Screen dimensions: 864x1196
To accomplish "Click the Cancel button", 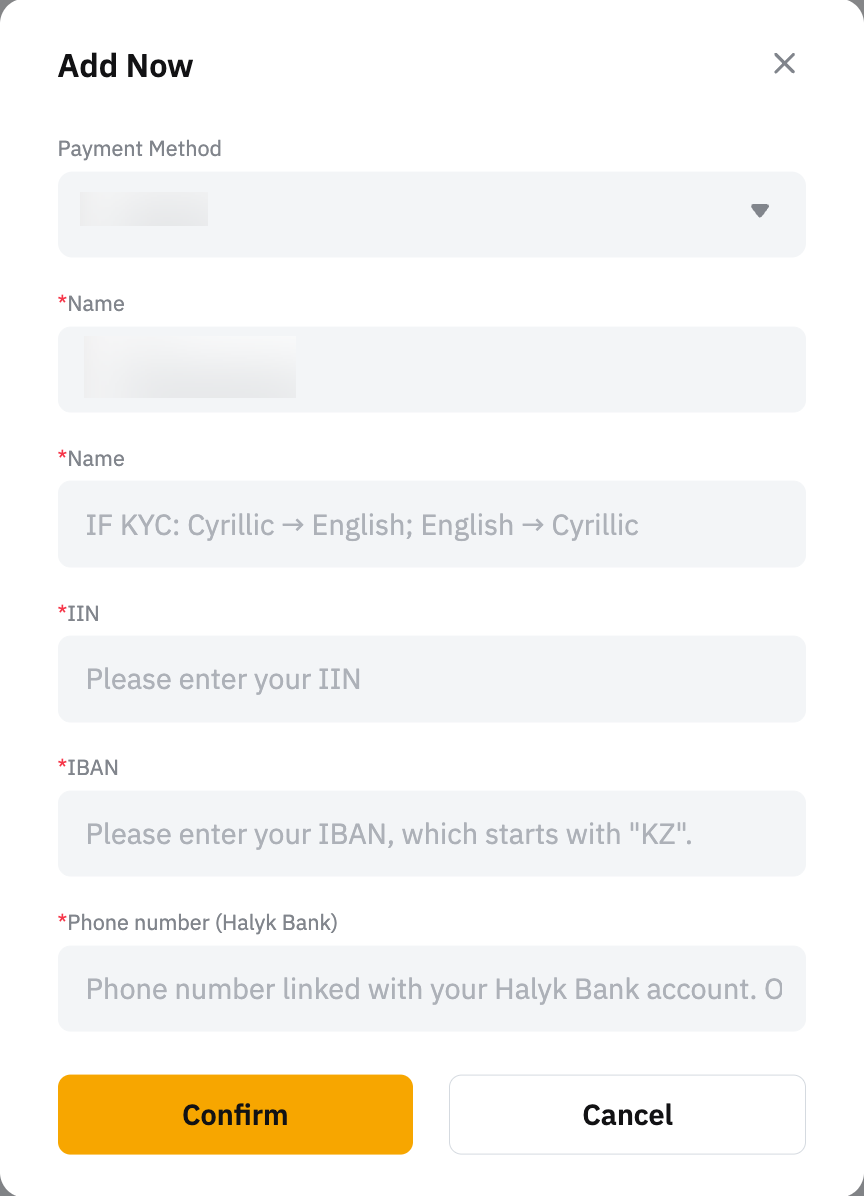I will point(627,1115).
